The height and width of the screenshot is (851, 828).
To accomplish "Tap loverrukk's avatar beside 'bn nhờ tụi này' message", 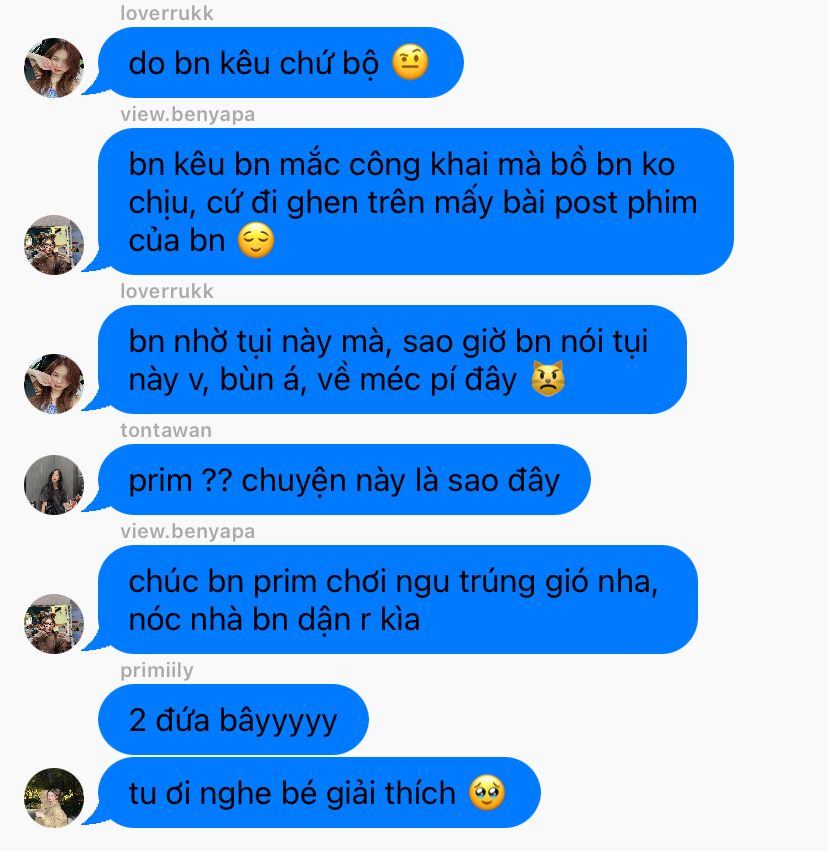I will pyautogui.click(x=54, y=384).
